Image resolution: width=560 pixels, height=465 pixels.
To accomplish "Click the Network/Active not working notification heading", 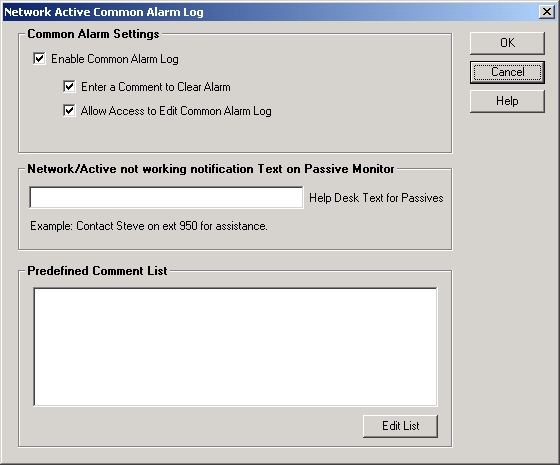I will coord(211,169).
